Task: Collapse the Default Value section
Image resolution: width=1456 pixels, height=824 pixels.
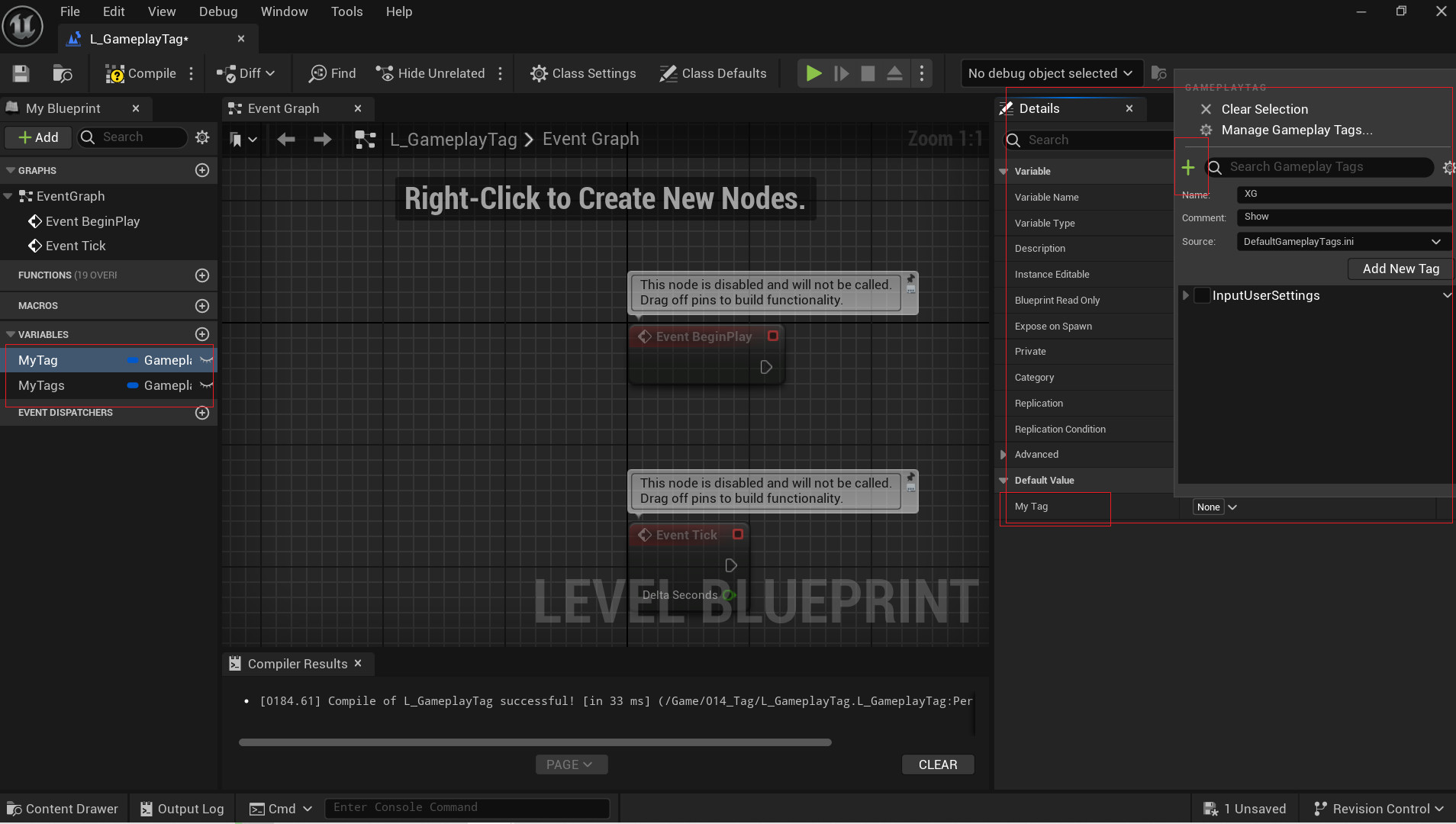Action: tap(1003, 481)
